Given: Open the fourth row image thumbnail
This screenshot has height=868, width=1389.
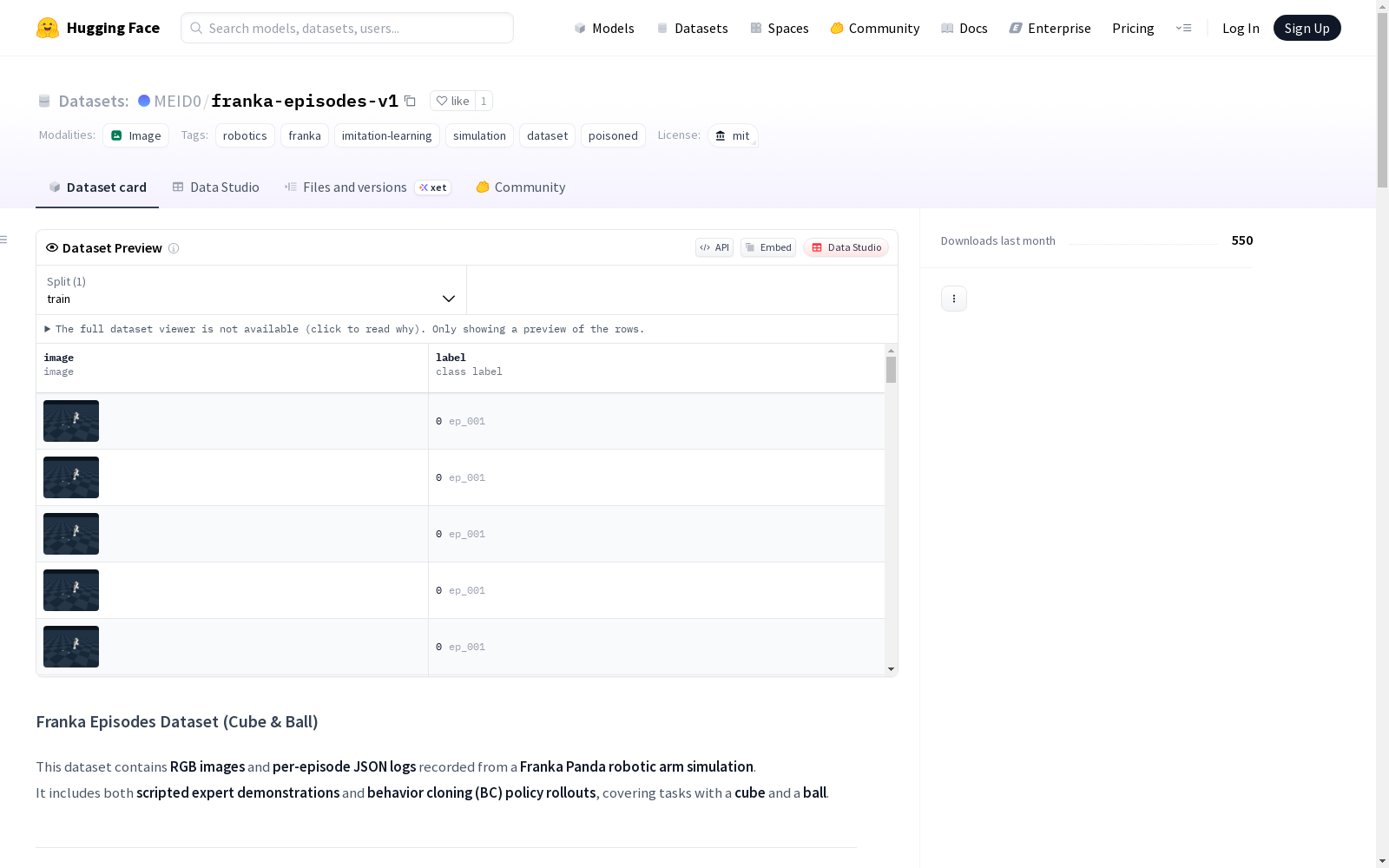Looking at the screenshot, I should (x=71, y=590).
